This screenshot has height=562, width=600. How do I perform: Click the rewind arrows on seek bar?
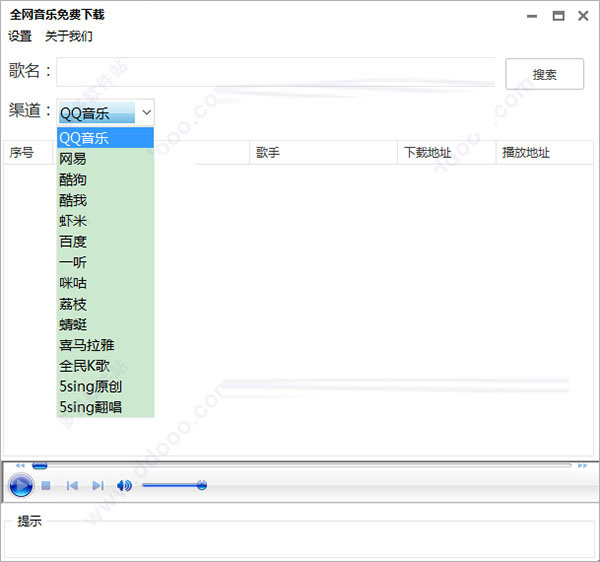pyautogui.click(x=20, y=466)
